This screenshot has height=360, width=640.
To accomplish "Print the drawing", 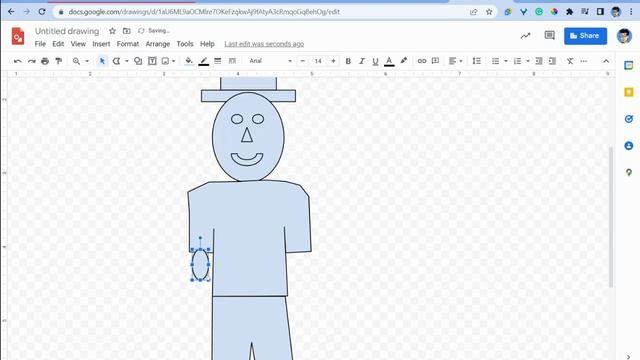I will pos(45,61).
